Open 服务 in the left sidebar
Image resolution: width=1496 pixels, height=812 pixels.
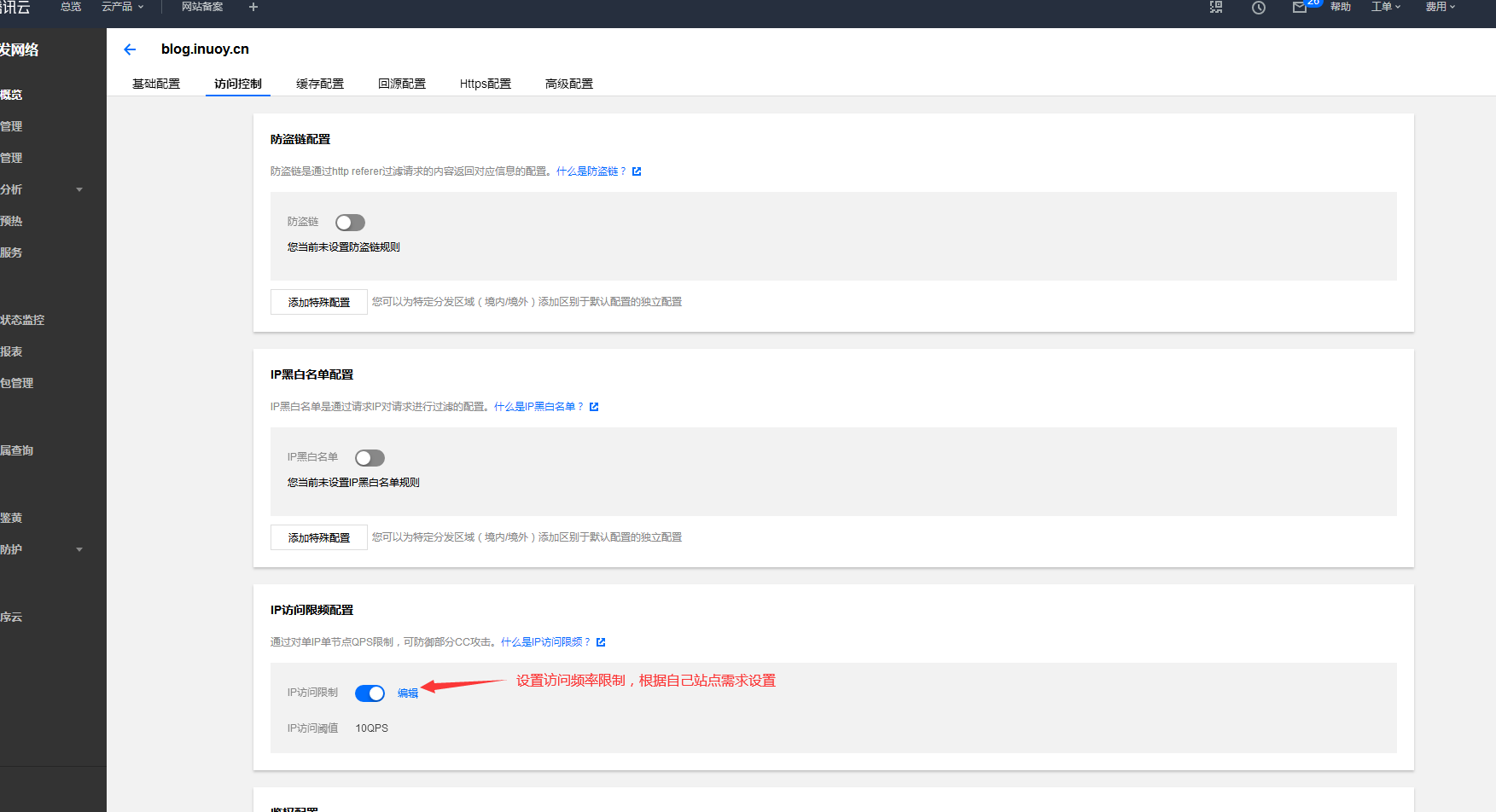[11, 252]
